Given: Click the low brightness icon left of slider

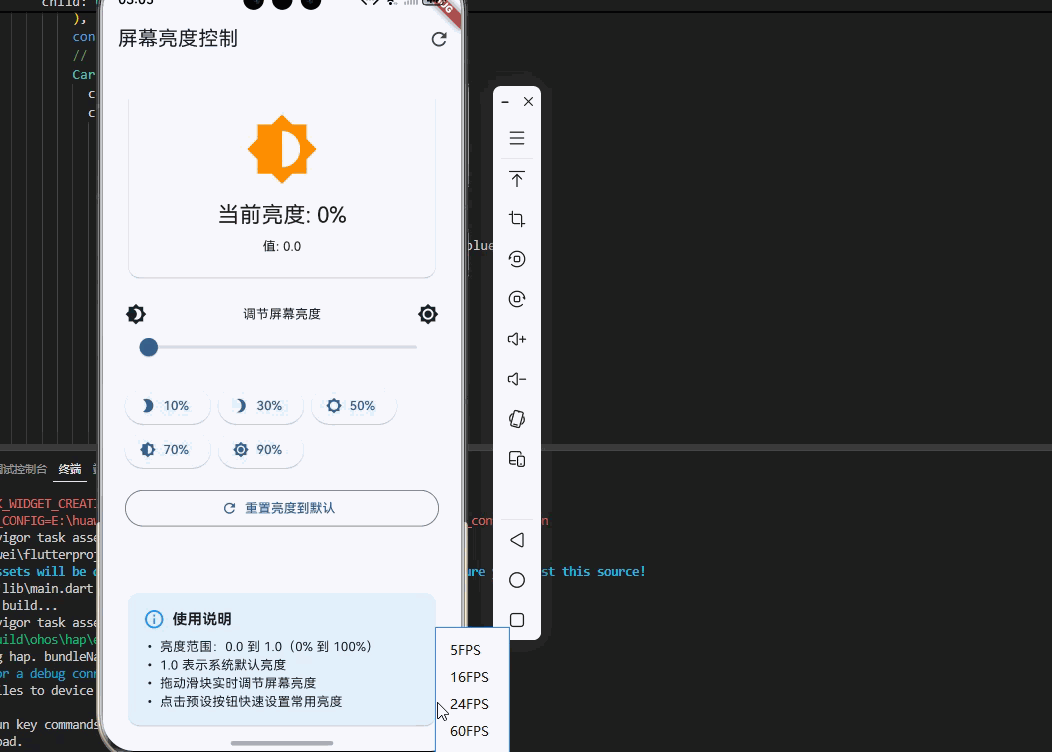Looking at the screenshot, I should click(x=136, y=314).
